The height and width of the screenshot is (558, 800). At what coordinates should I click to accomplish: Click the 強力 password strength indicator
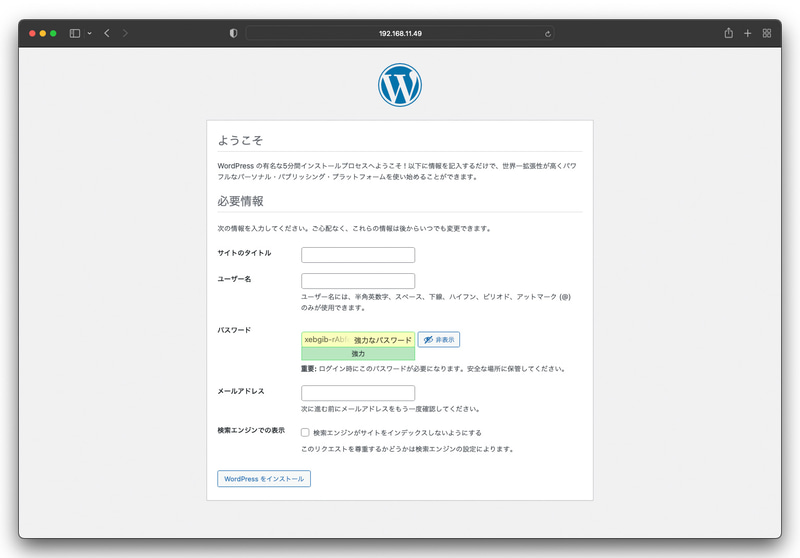tap(358, 353)
